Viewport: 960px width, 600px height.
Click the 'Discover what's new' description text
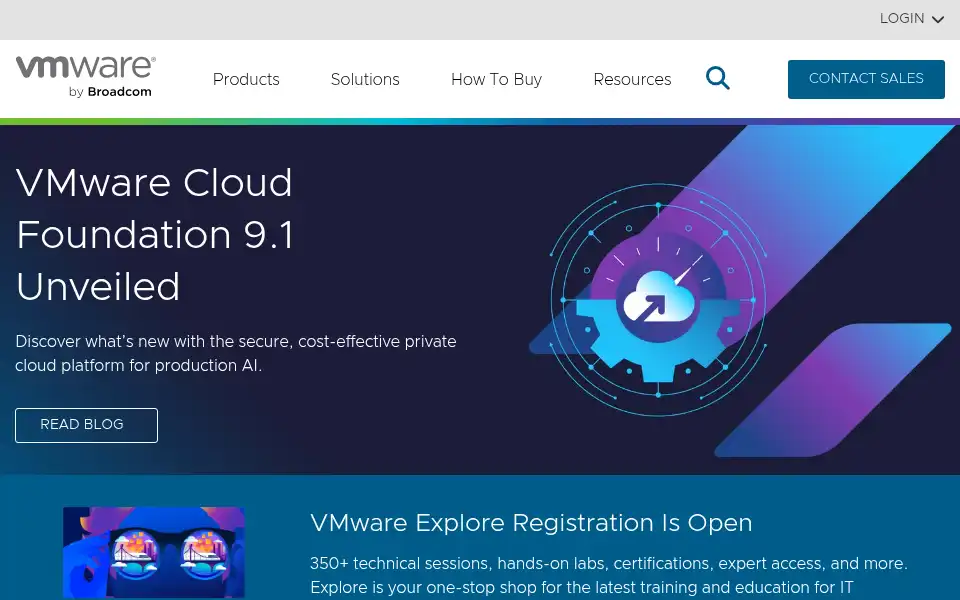pos(236,353)
